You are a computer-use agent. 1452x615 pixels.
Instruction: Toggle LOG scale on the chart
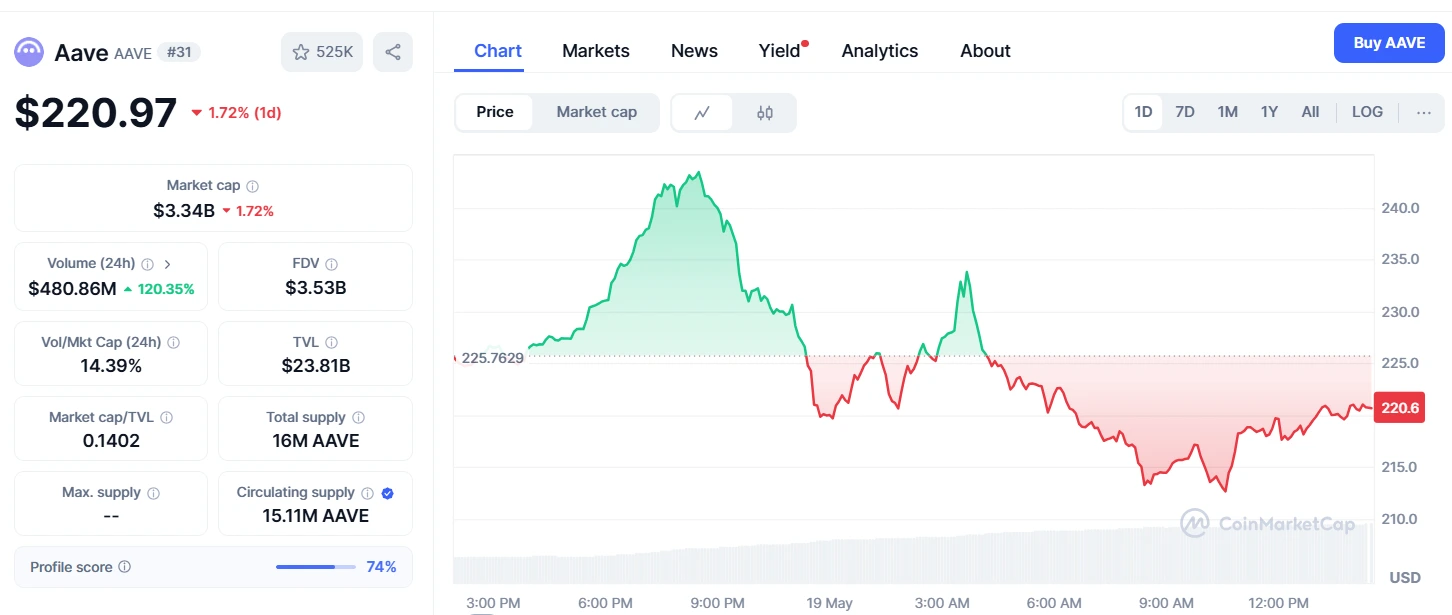[1368, 112]
